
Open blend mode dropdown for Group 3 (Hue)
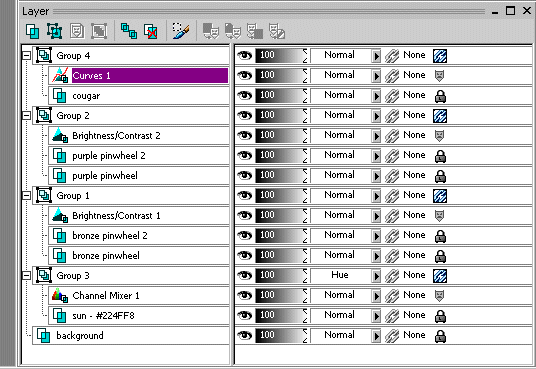tap(376, 276)
